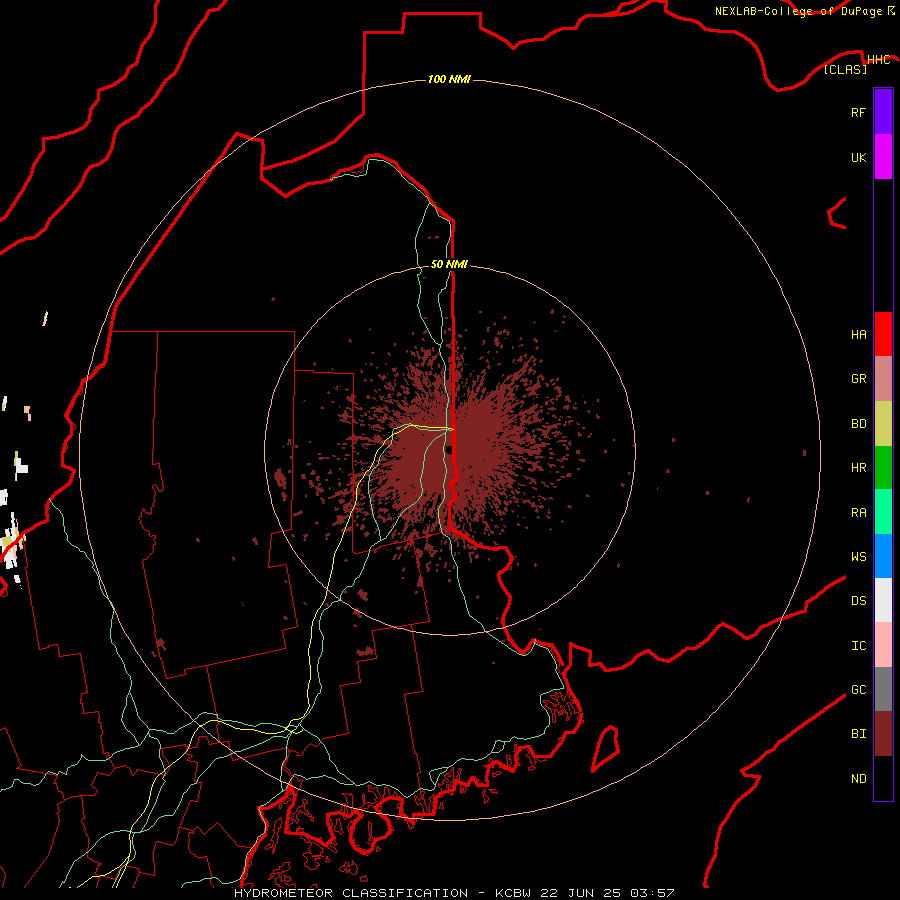Click the UK legend label

(858, 157)
